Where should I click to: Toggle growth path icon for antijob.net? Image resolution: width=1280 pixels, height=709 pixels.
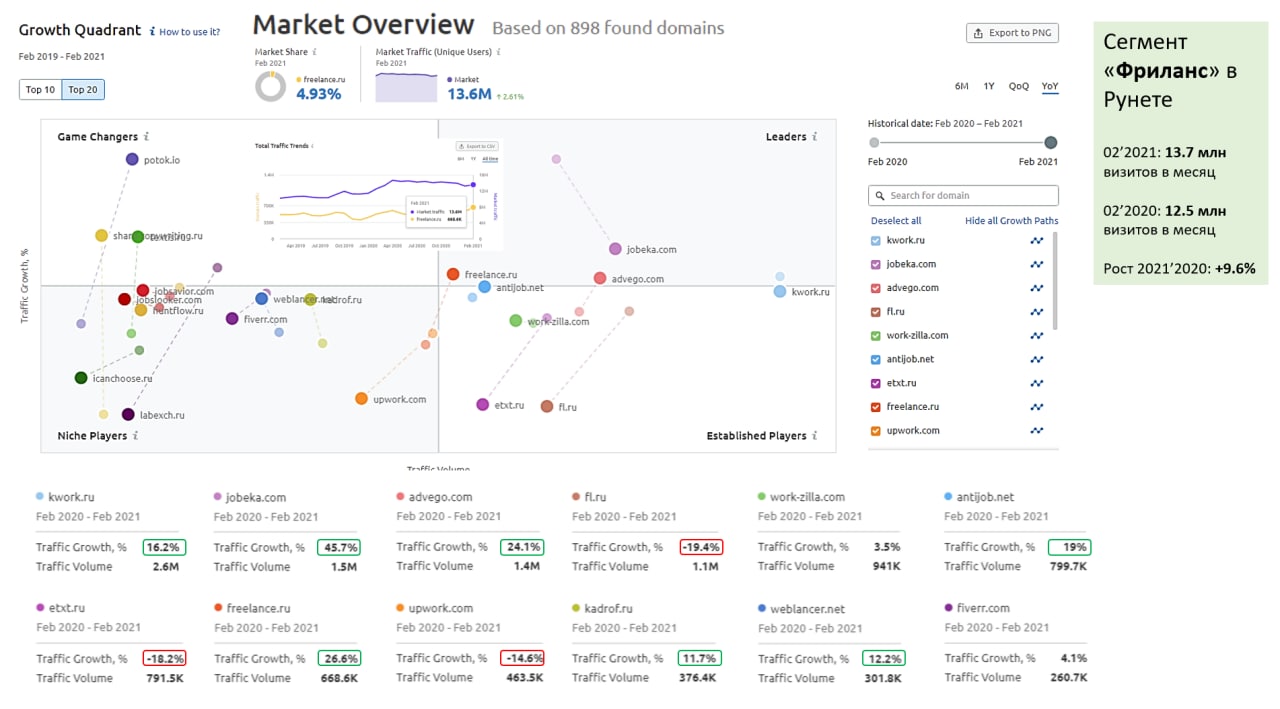click(1037, 359)
